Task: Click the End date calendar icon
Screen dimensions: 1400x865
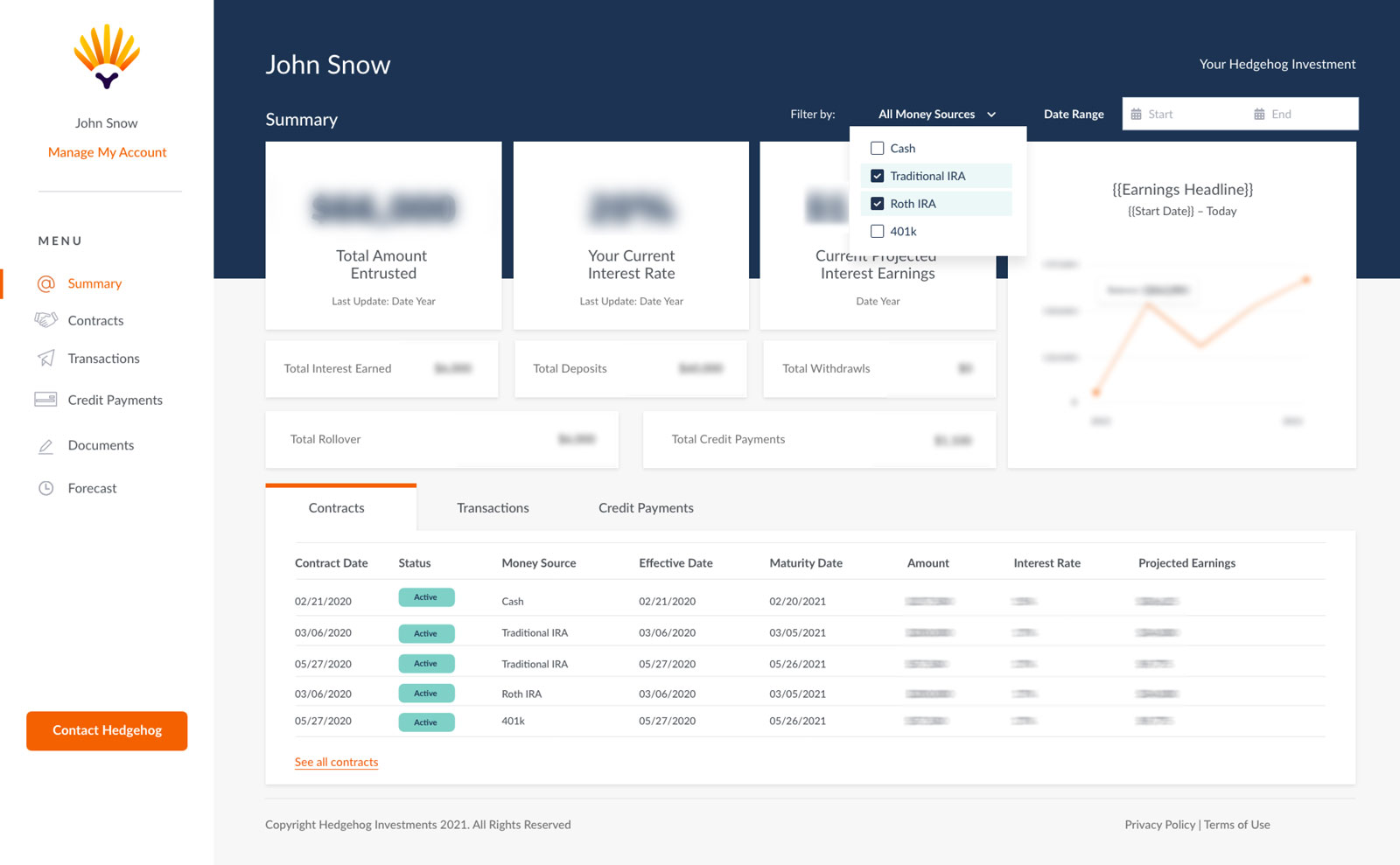Action: tap(1259, 115)
